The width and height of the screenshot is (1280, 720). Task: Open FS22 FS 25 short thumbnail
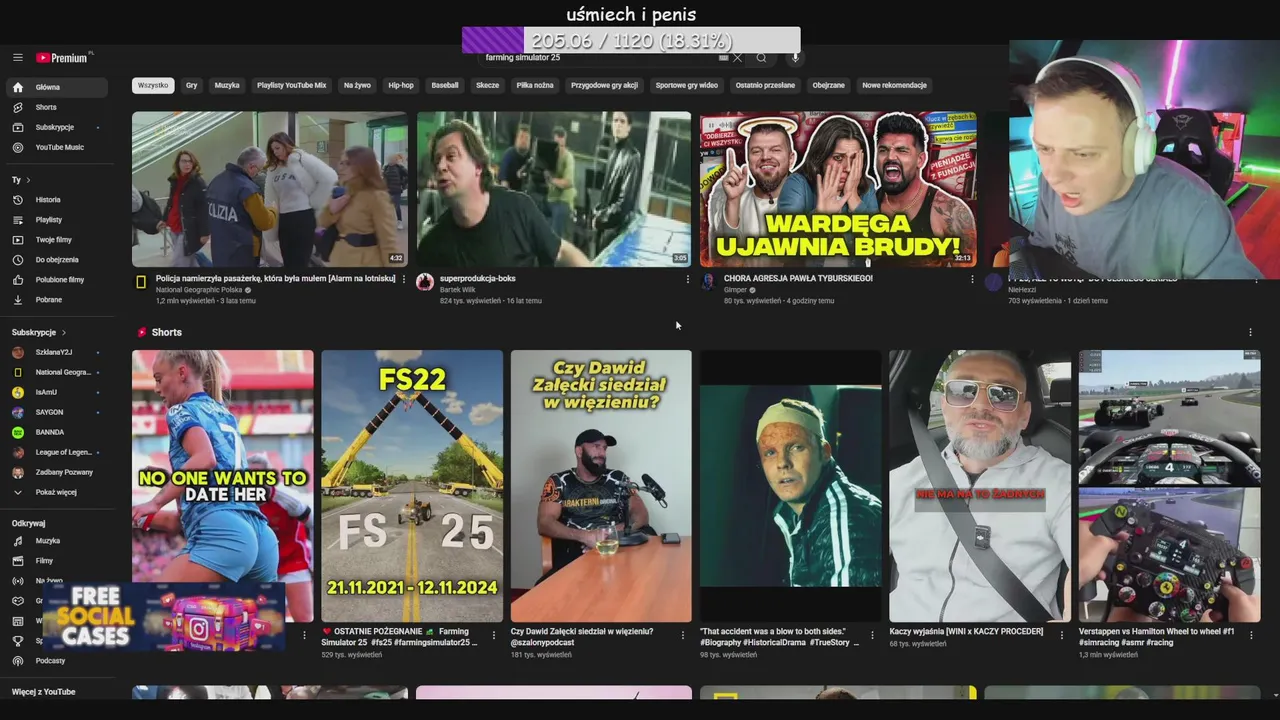[412, 486]
